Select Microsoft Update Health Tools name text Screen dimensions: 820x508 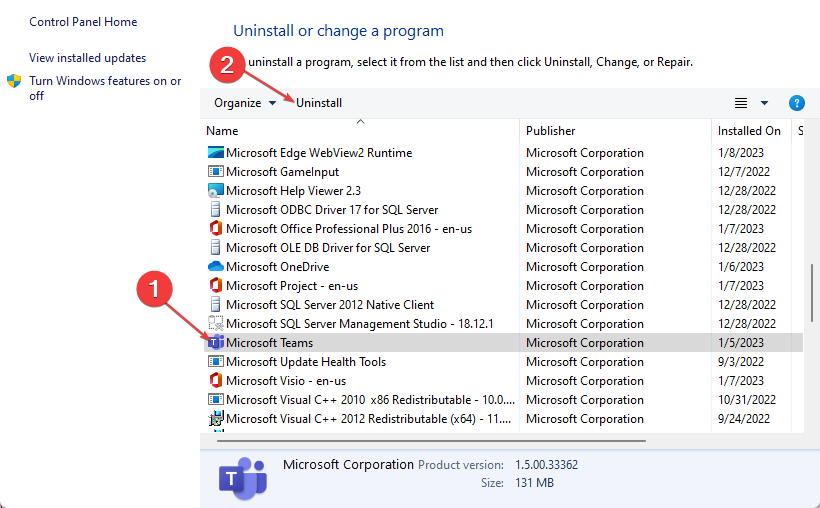[x=306, y=362]
